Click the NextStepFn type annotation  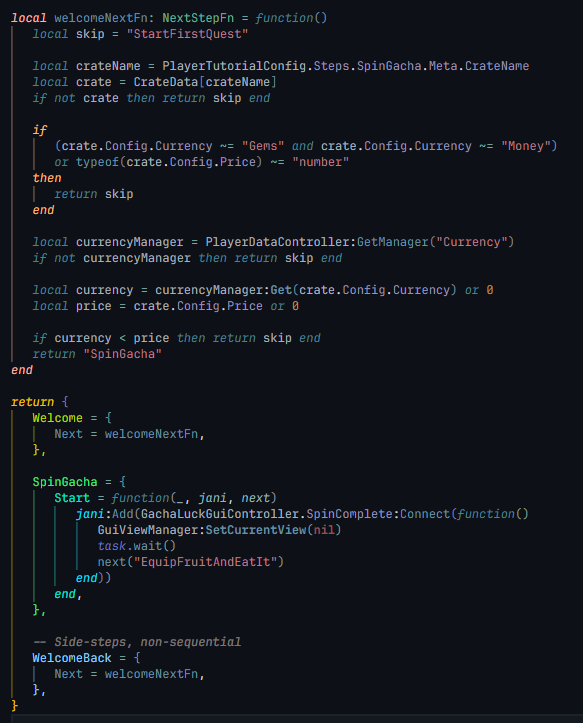[198, 18]
